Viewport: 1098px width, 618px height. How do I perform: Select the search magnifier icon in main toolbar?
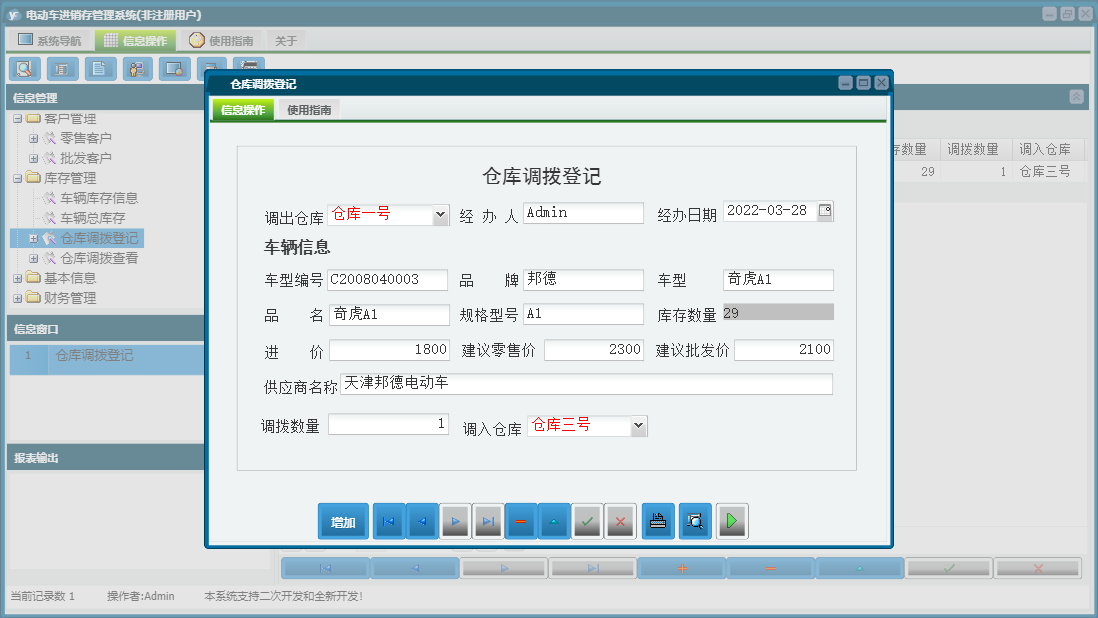tap(24, 68)
